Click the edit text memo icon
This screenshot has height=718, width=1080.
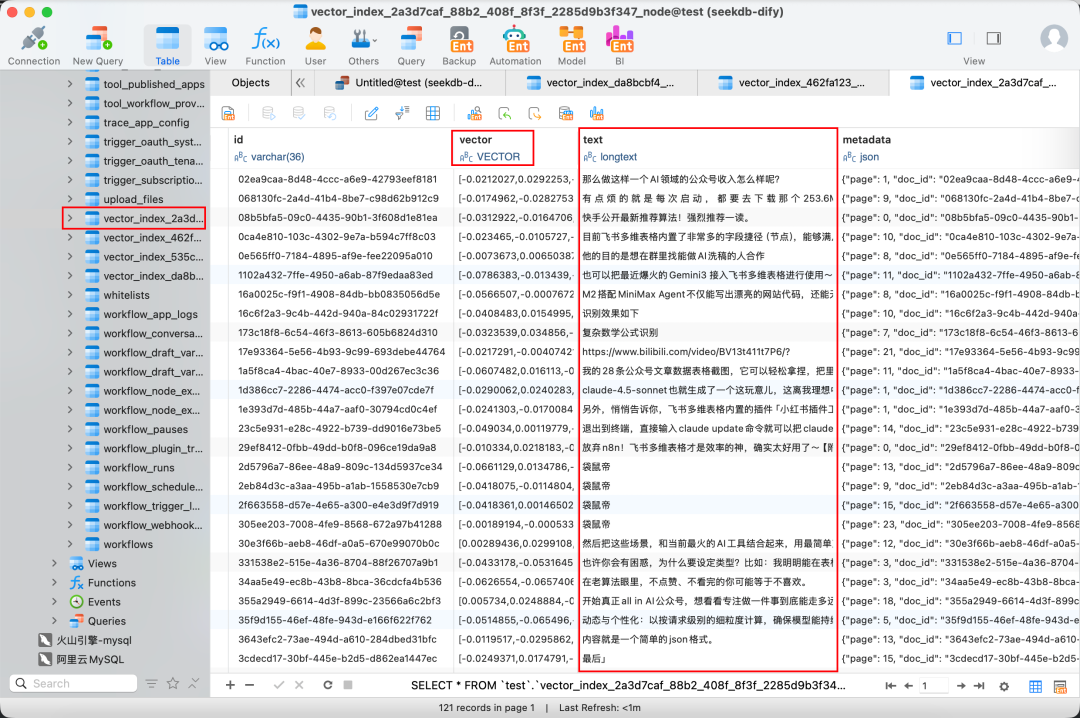(x=371, y=113)
